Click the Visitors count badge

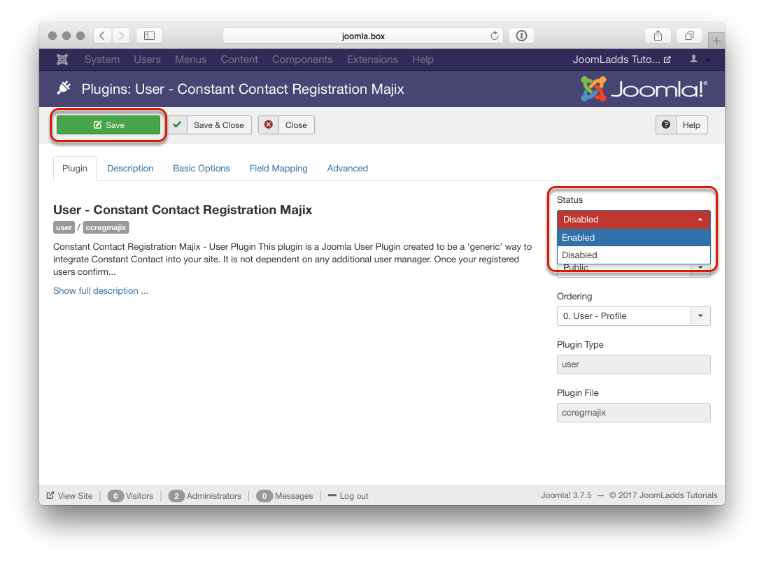tap(115, 496)
